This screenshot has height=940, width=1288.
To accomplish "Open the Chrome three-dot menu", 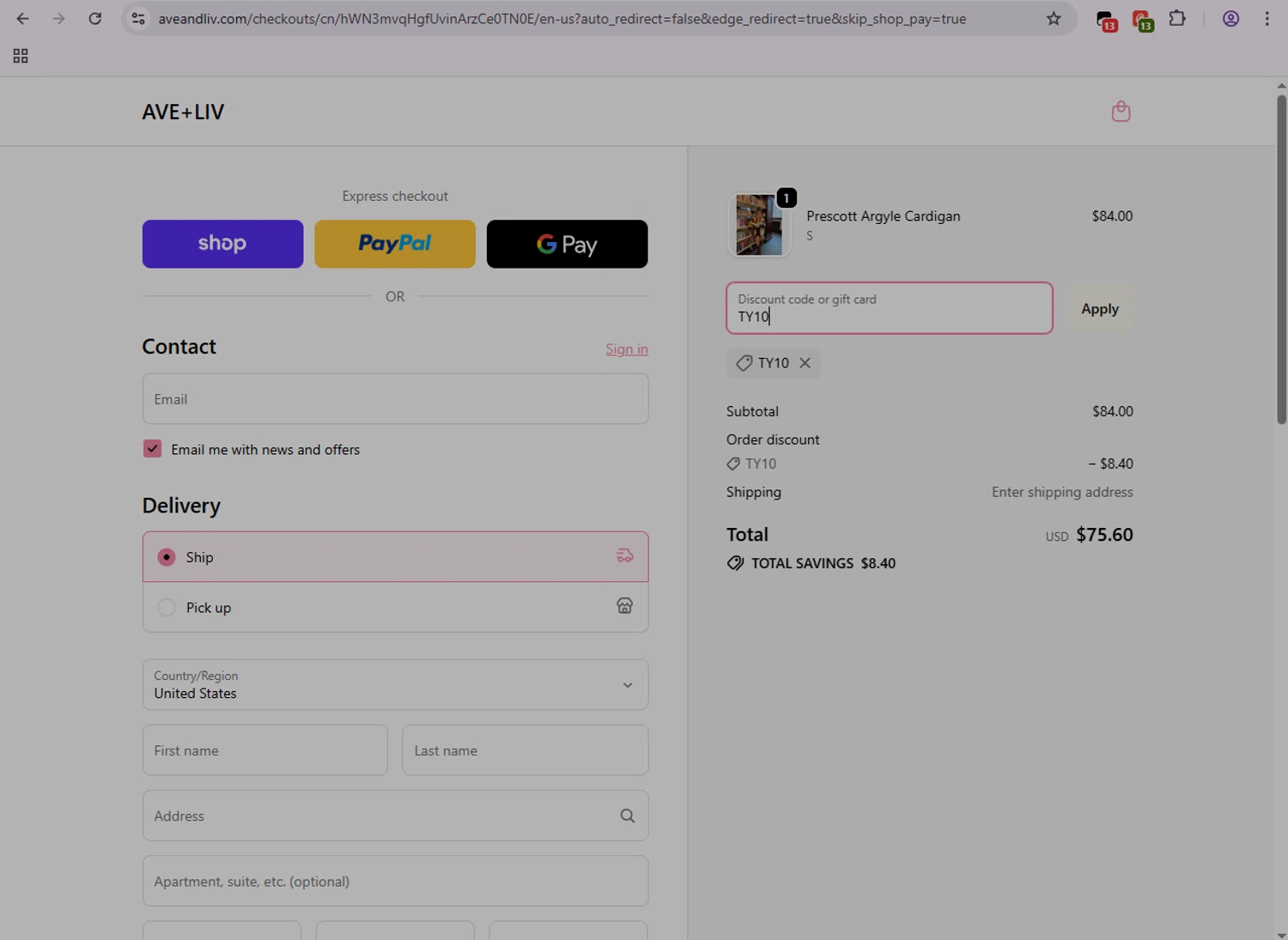I will [1267, 18].
